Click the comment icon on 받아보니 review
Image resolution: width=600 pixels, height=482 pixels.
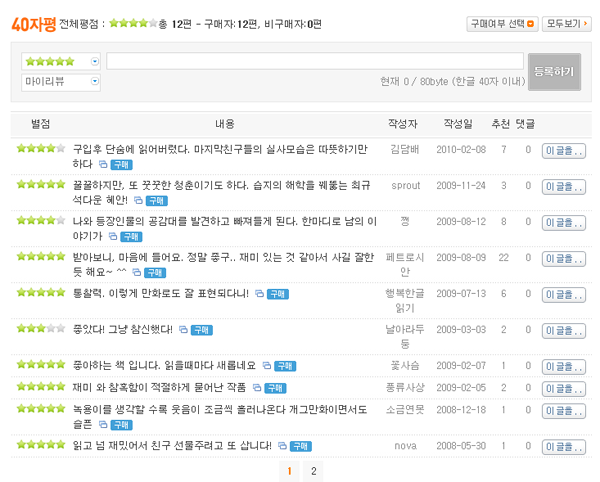click(x=137, y=272)
